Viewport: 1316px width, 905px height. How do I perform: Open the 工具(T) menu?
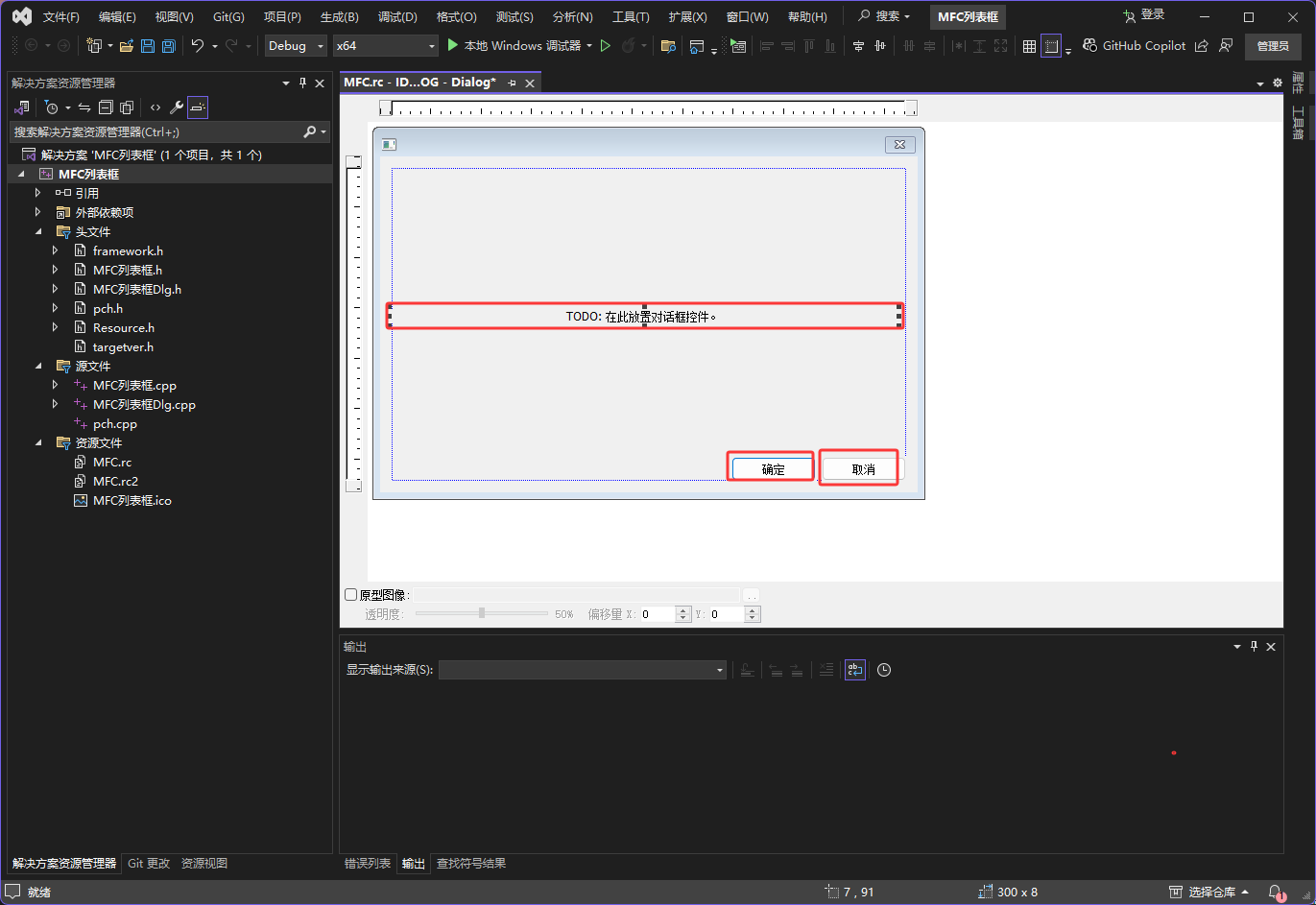click(631, 17)
